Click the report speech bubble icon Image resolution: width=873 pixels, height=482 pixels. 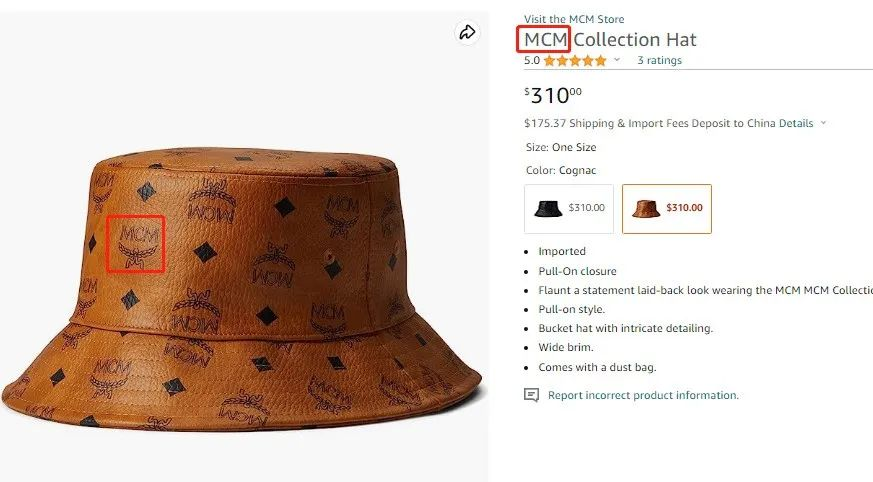(x=532, y=395)
